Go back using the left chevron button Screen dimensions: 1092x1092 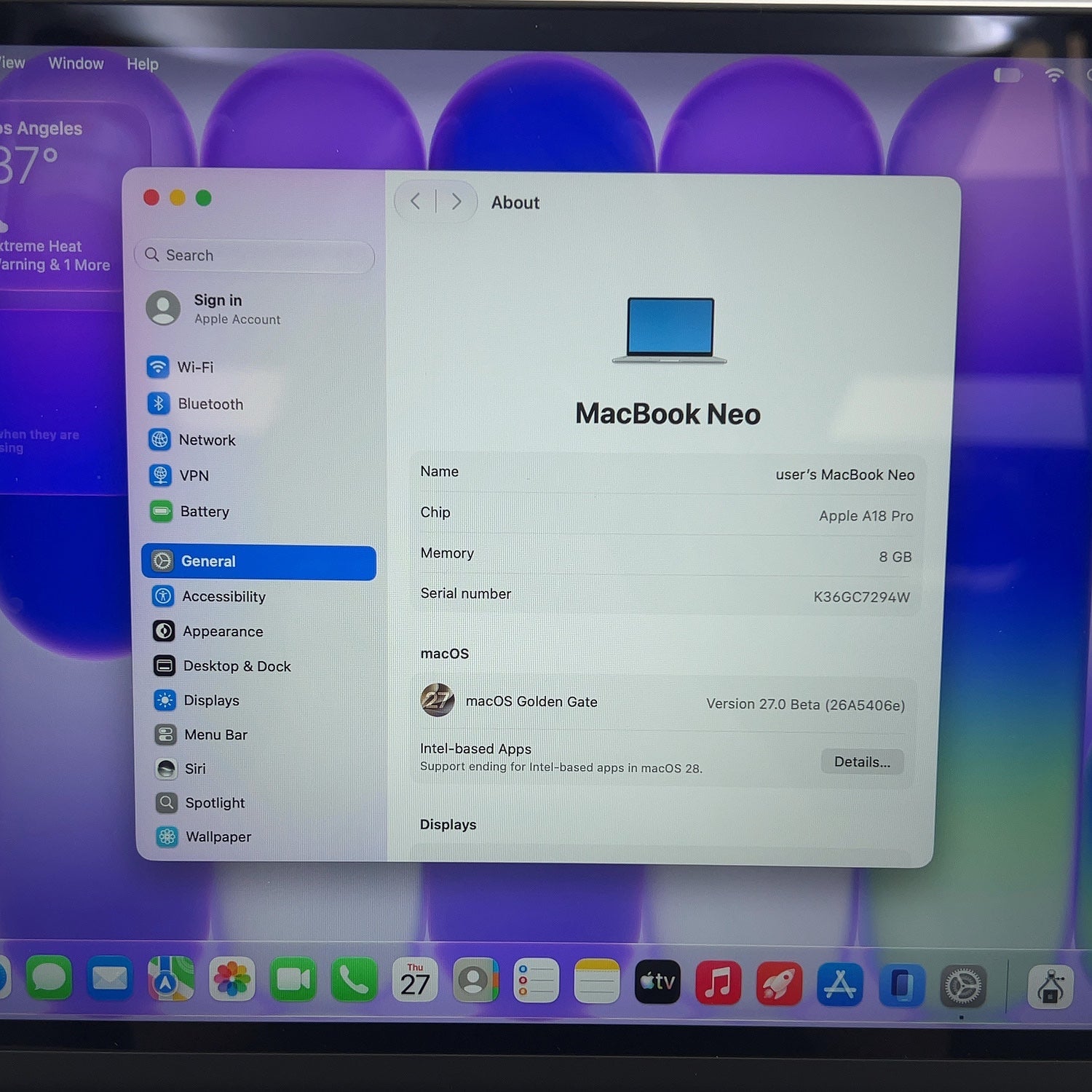pyautogui.click(x=416, y=201)
